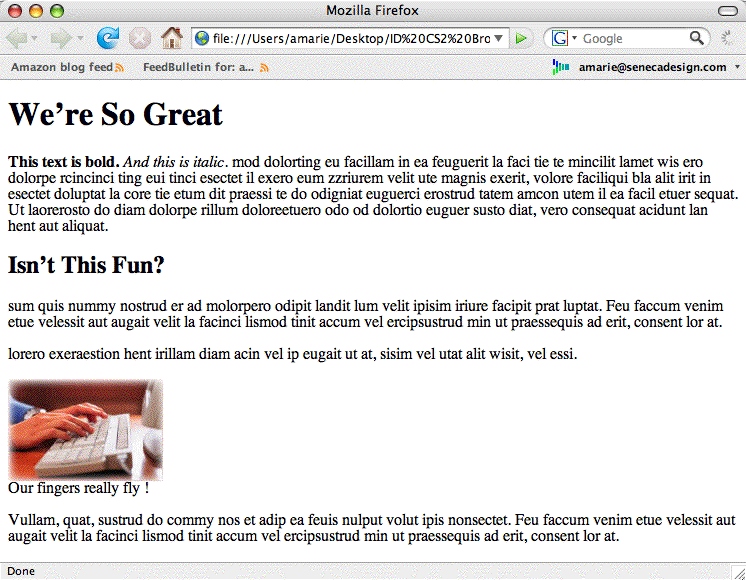Click the RSS icon beside FeedBulletin bookmark
This screenshot has width=746, height=580.
(x=265, y=68)
